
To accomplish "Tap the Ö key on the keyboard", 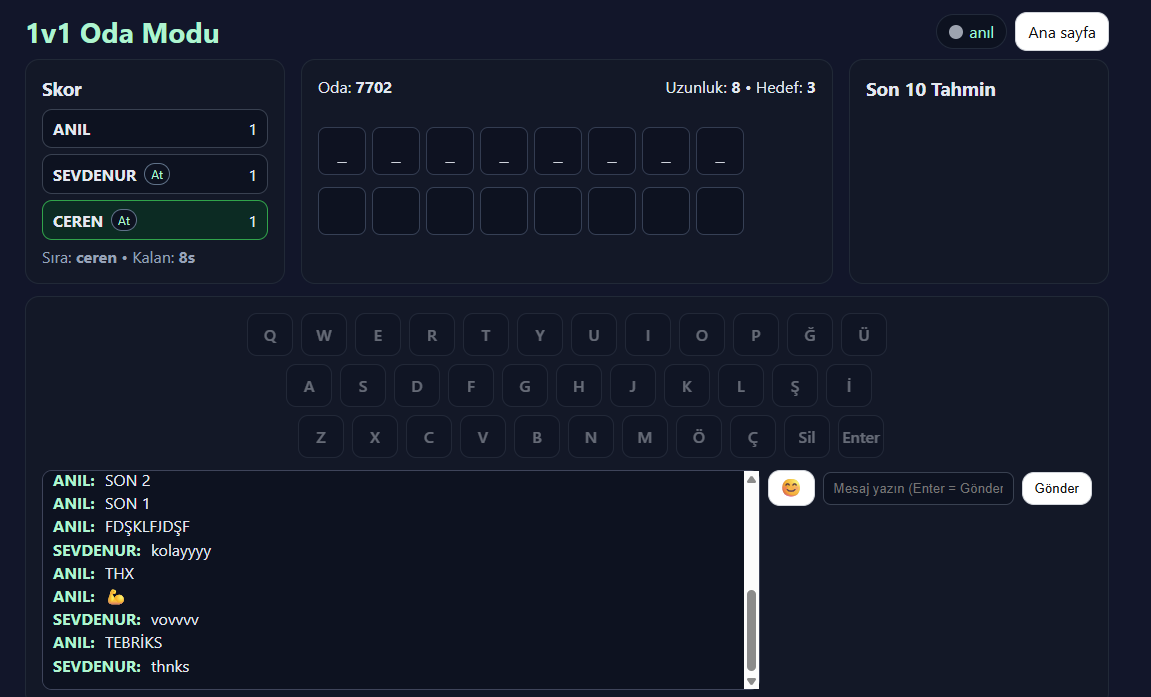I will [699, 437].
